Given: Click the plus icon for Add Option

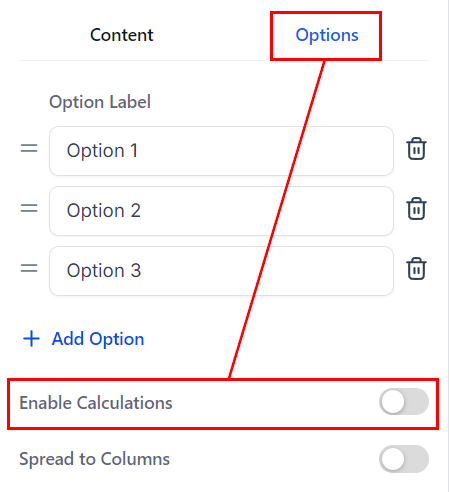Looking at the screenshot, I should pyautogui.click(x=31, y=339).
